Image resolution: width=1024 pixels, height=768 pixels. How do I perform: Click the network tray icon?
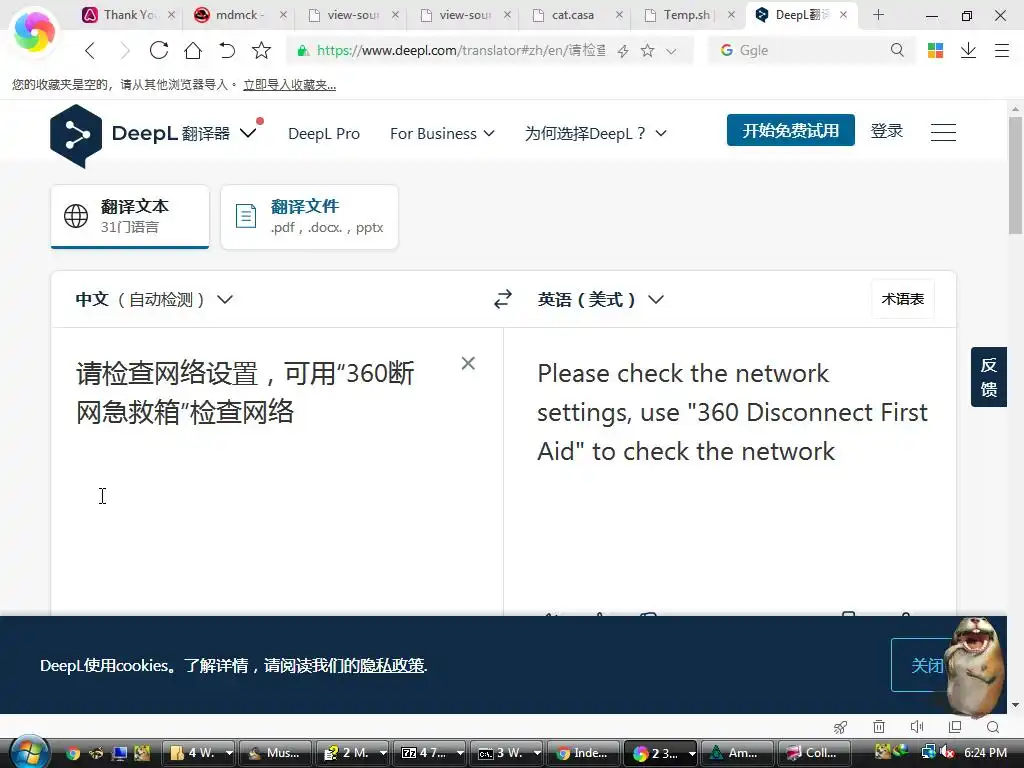(928, 752)
